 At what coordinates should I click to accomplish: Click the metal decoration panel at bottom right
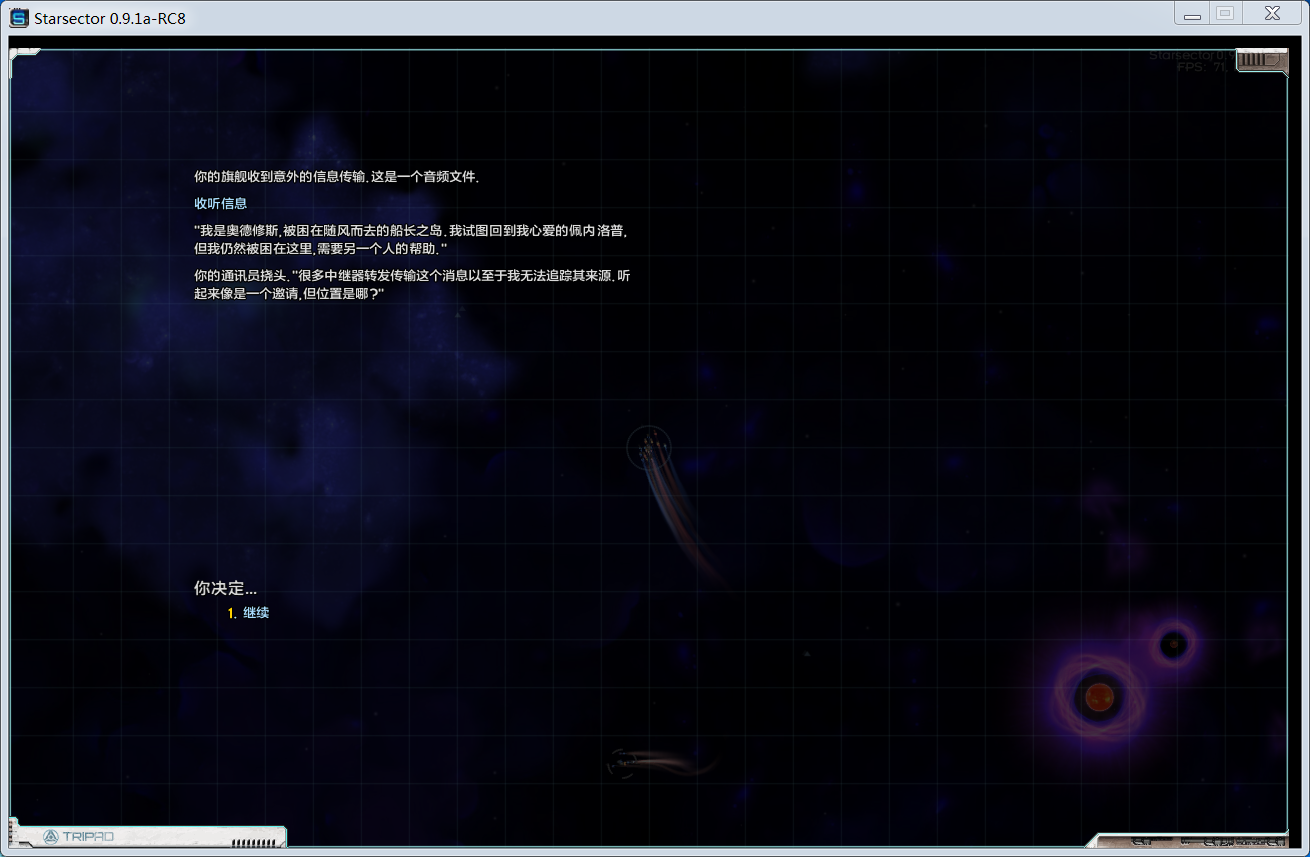point(1190,840)
